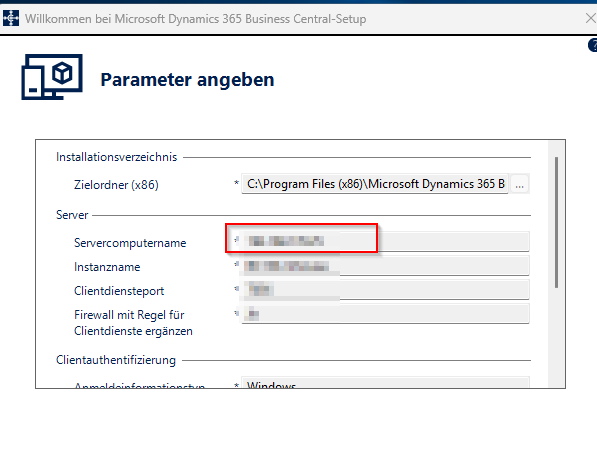
Task: Click the Servercomputername input field
Action: click(x=385, y=241)
